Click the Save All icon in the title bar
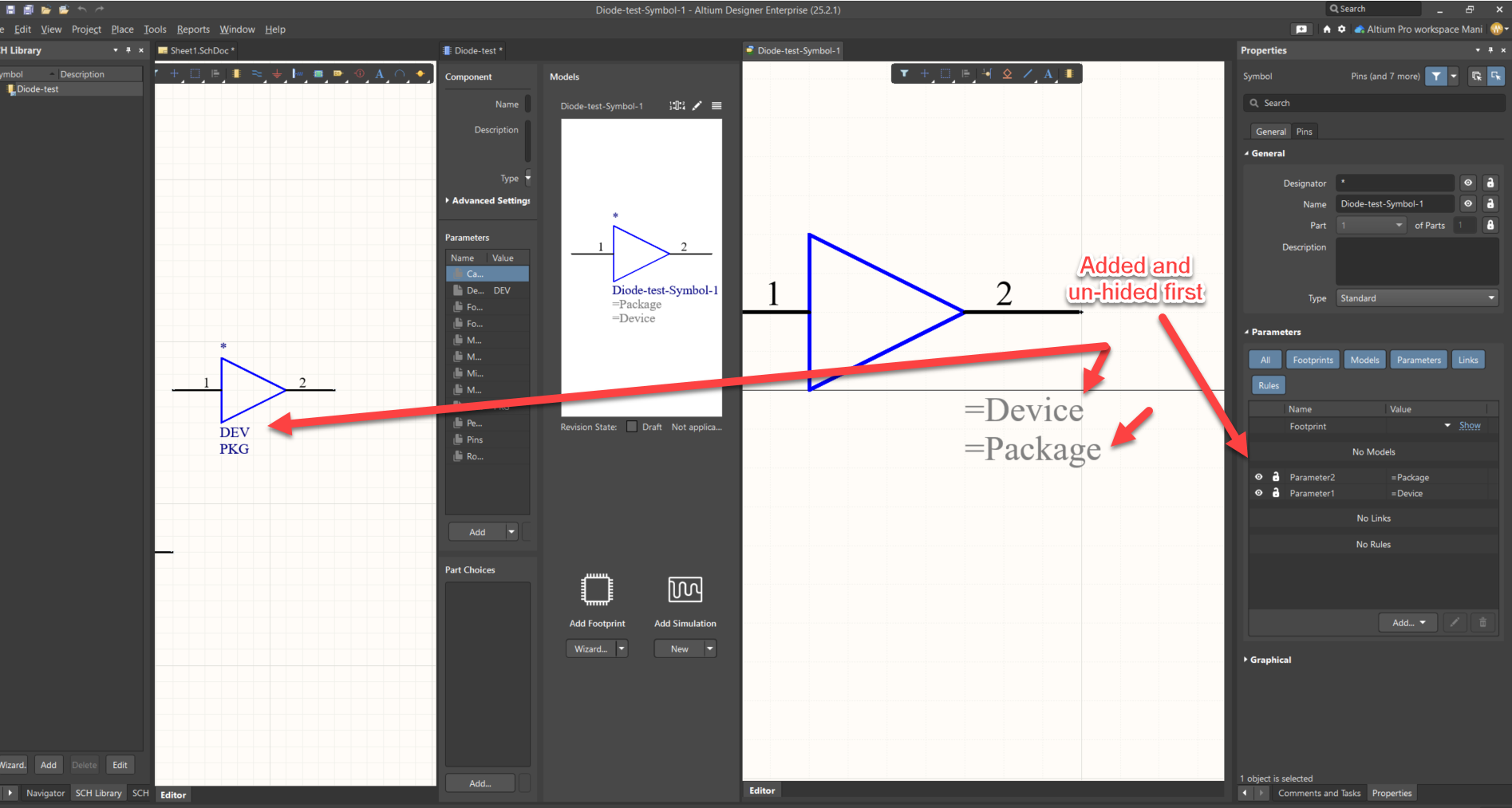 [28, 10]
